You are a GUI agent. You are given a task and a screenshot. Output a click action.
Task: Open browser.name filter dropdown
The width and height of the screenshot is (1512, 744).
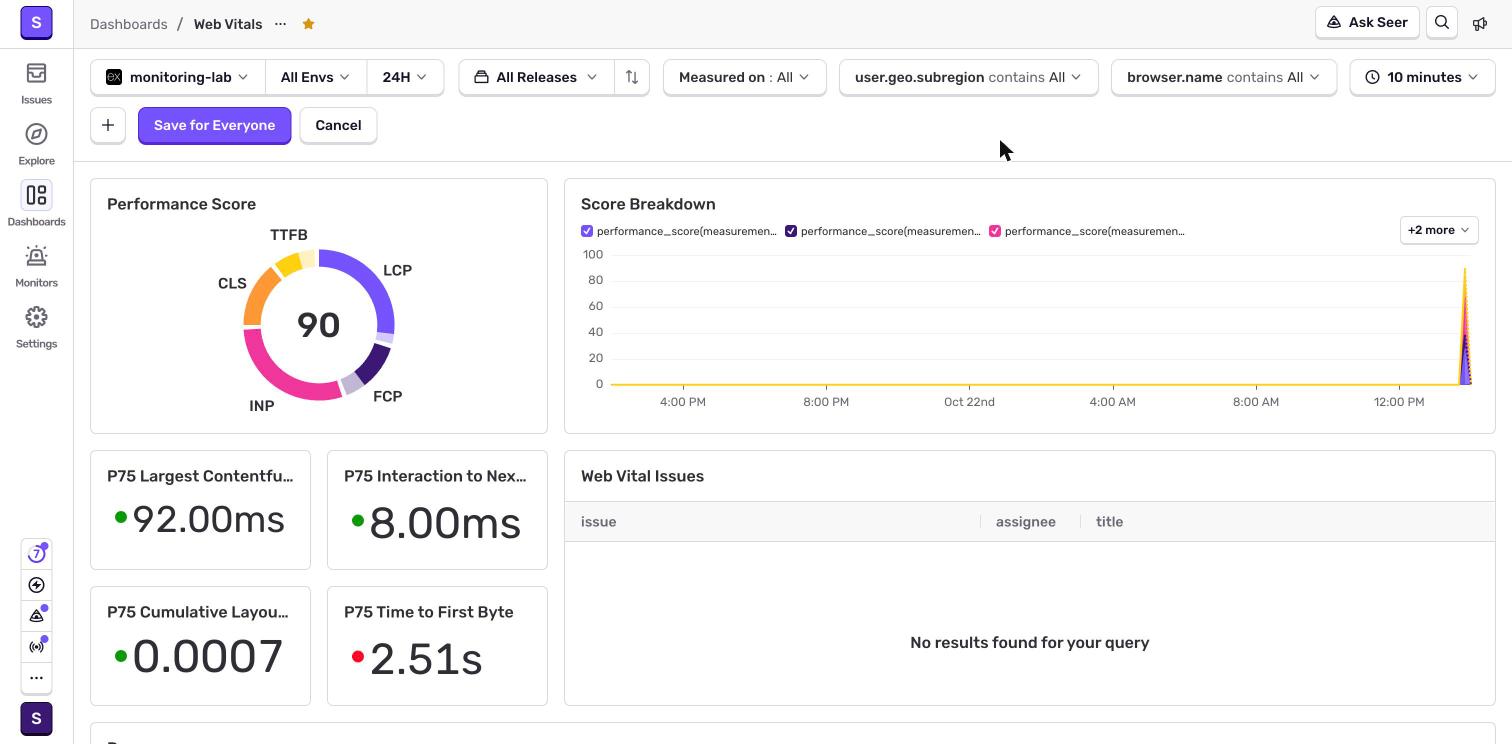click(1224, 77)
